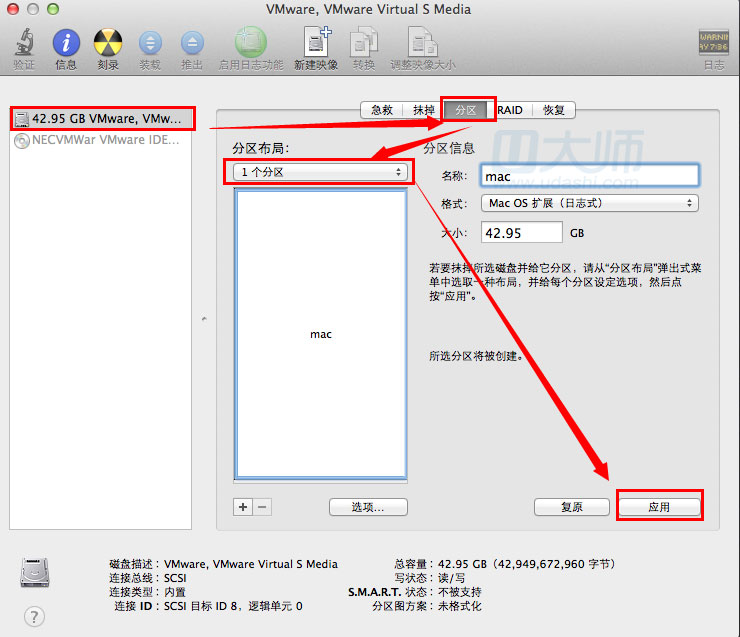
Task: Click the Convert (转换) toolbar icon
Action: pyautogui.click(x=363, y=43)
